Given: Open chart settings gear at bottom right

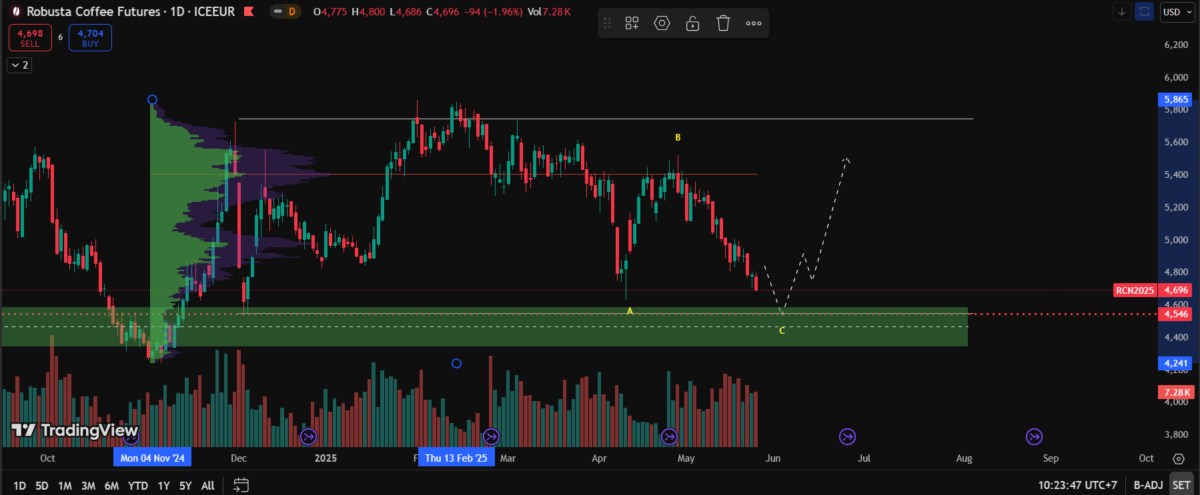Looking at the screenshot, I should tap(1177, 457).
